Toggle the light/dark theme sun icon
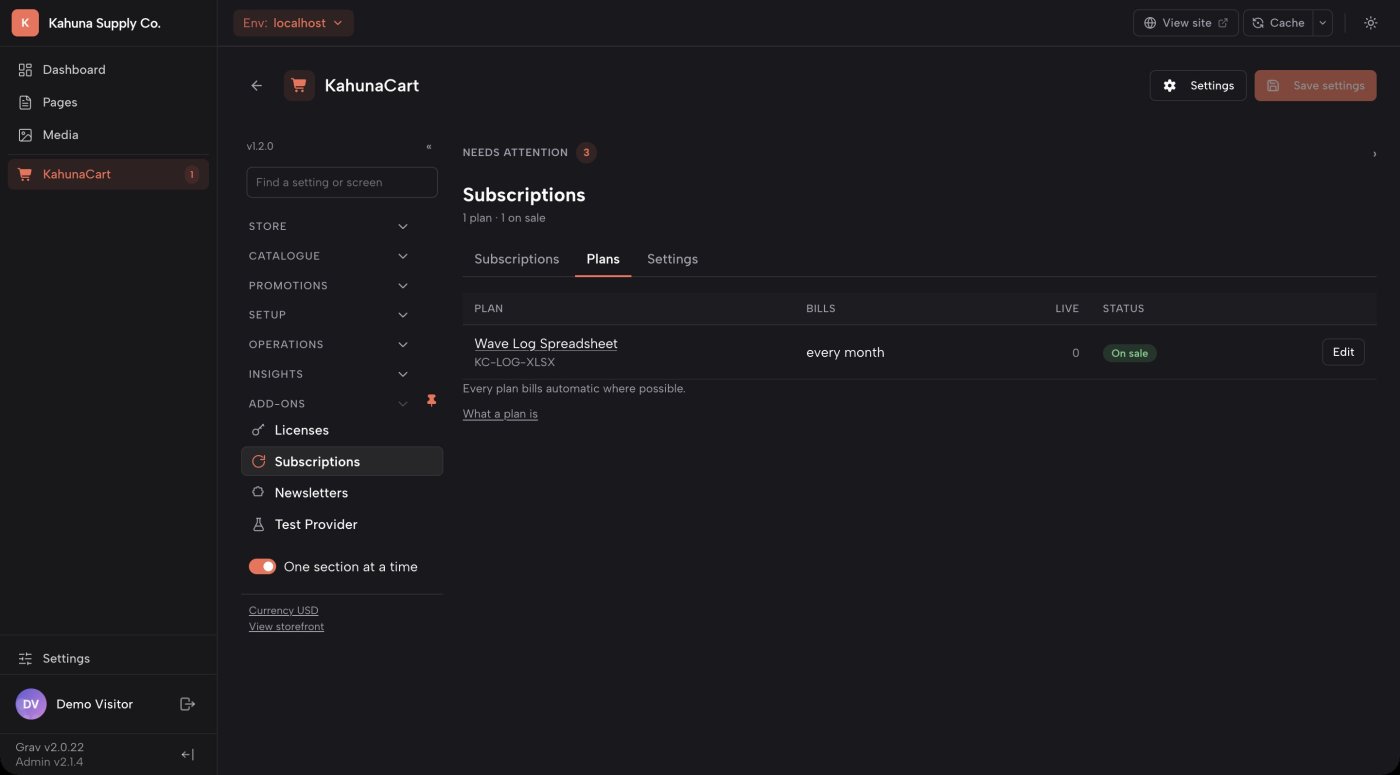Screen dimensions: 1400x775 click(1371, 23)
